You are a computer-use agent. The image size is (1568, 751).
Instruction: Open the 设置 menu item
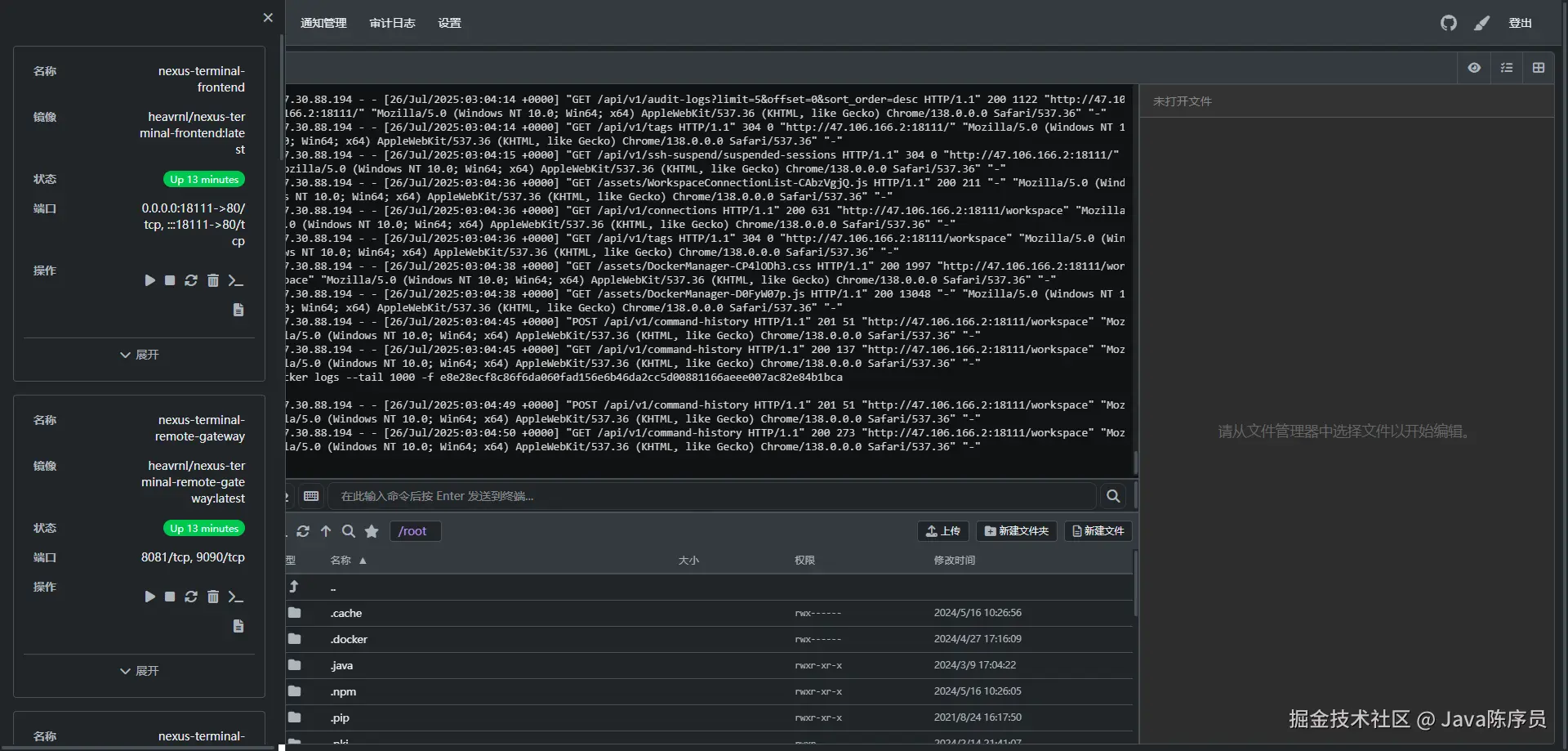point(449,23)
